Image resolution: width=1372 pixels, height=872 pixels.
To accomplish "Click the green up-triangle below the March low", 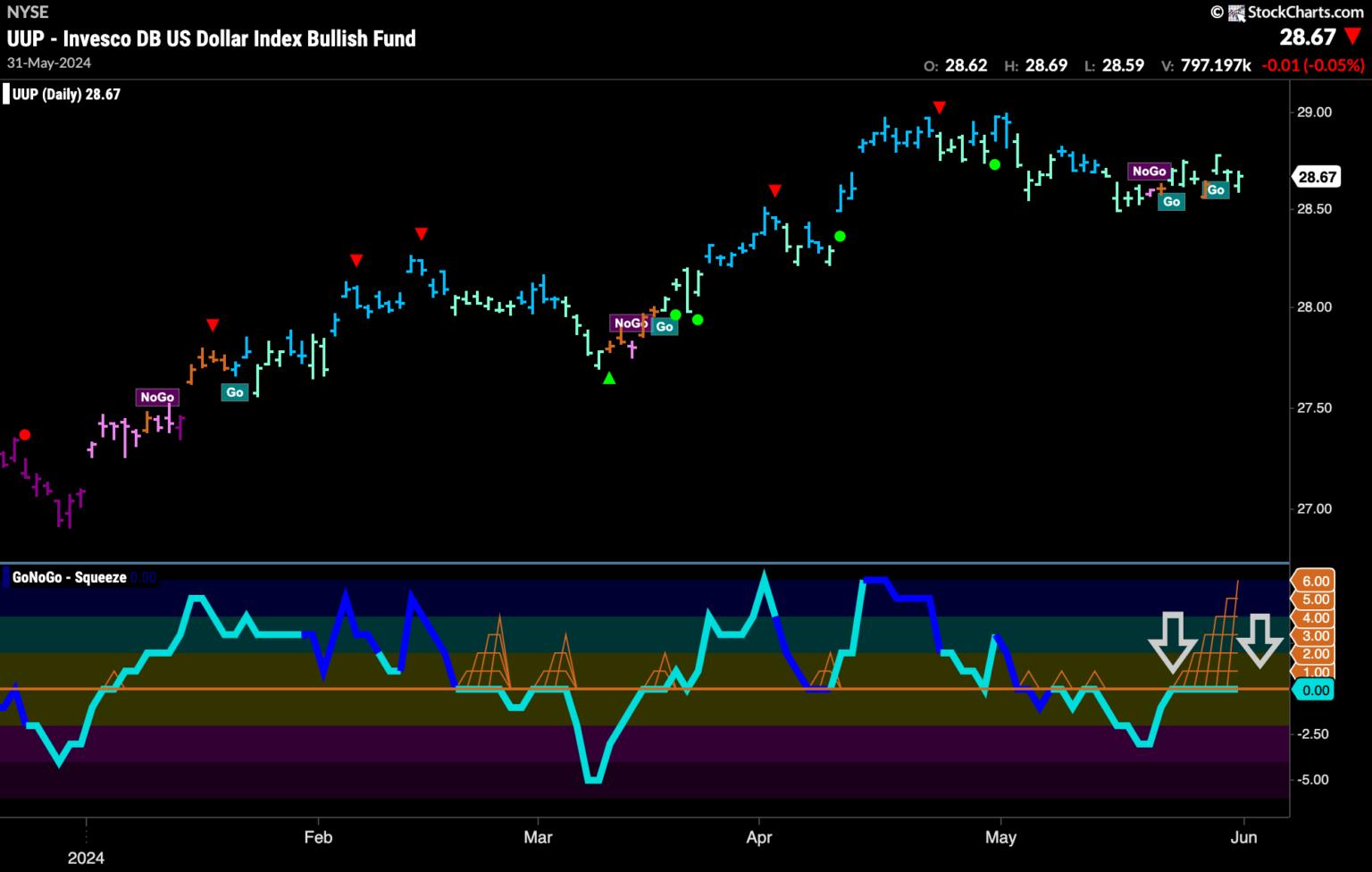I will click(609, 379).
